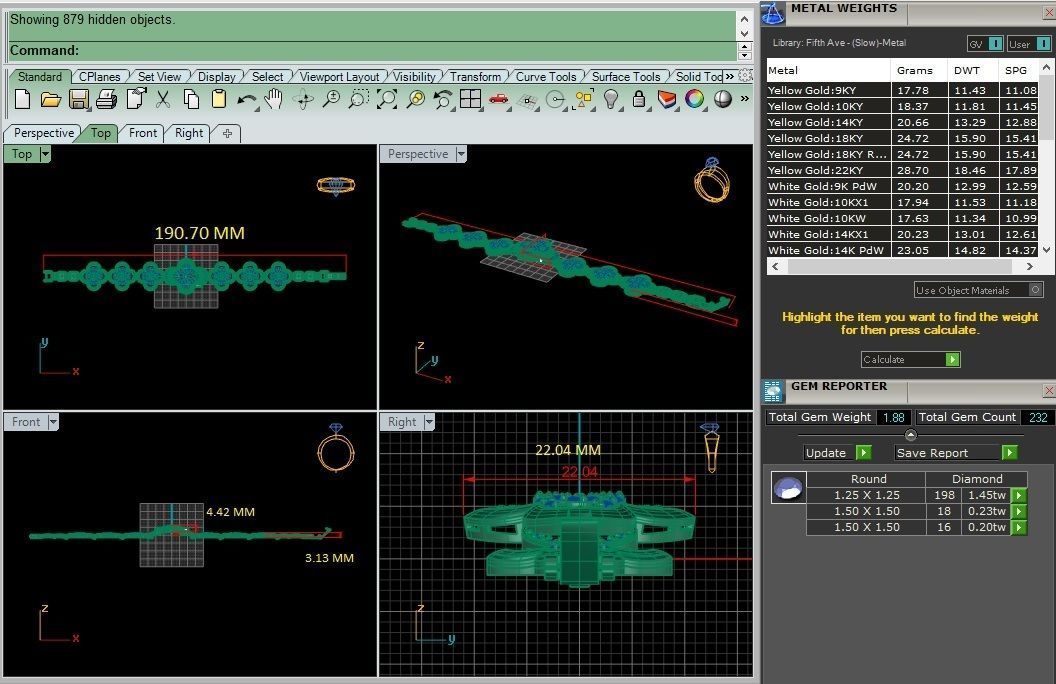Click the padlock Lock Objects icon

coord(638,100)
